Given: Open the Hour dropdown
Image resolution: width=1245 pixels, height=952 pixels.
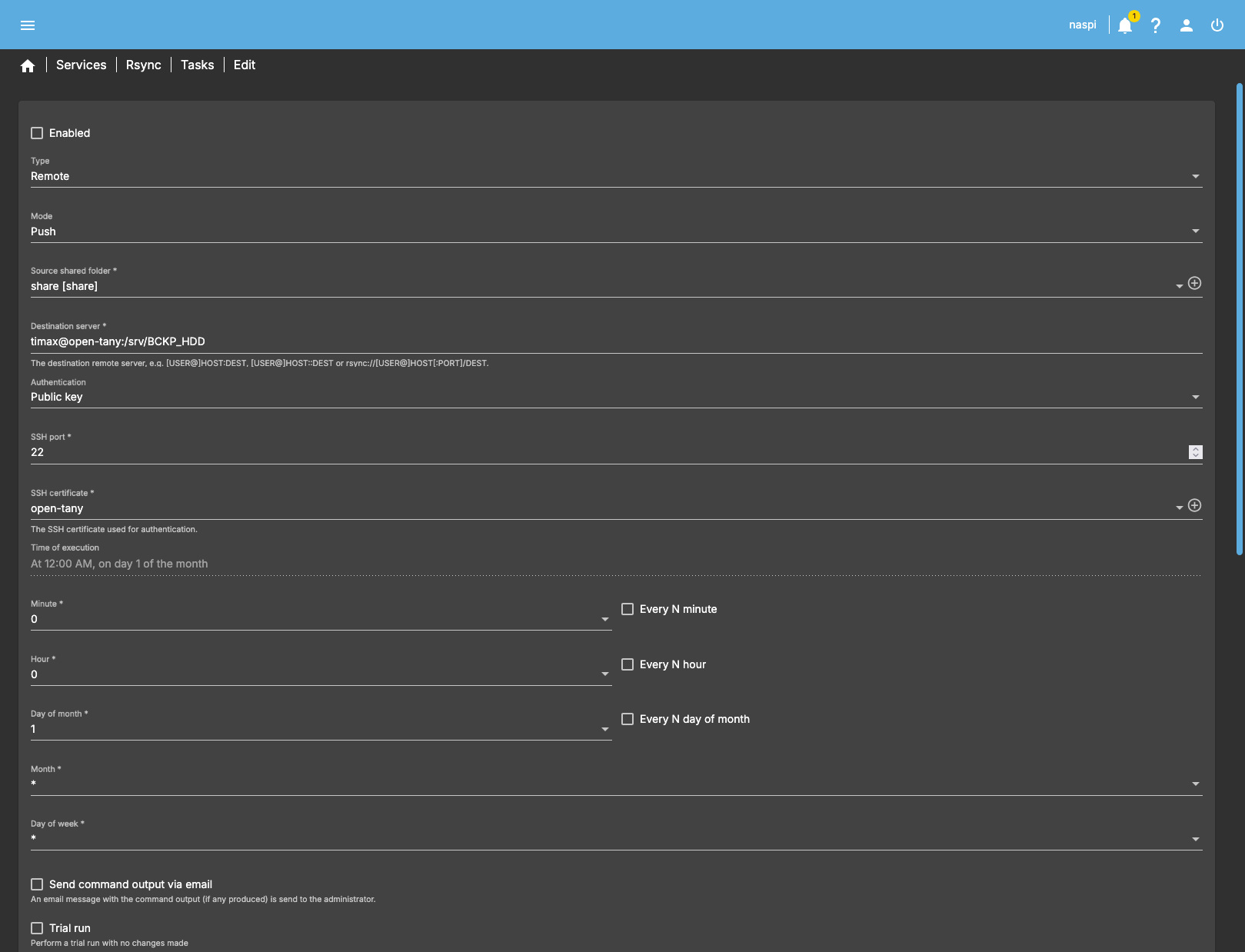Looking at the screenshot, I should pyautogui.click(x=321, y=674).
